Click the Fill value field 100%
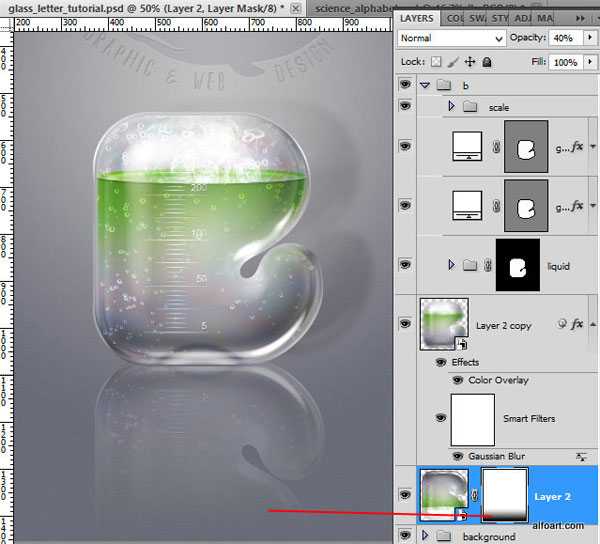The width and height of the screenshot is (600, 544). coord(566,62)
